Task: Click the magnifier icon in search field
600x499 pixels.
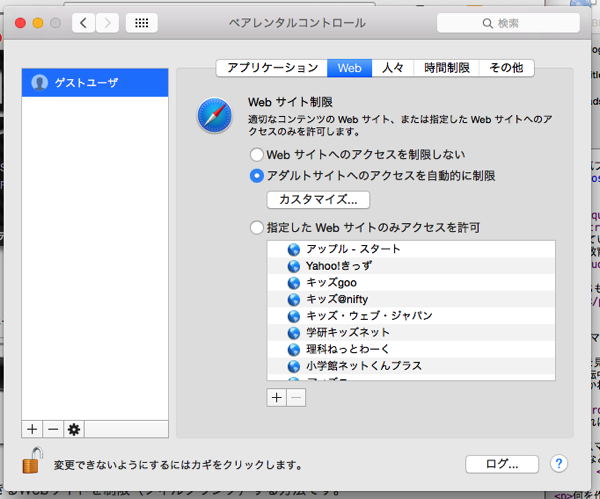Action: 487,23
